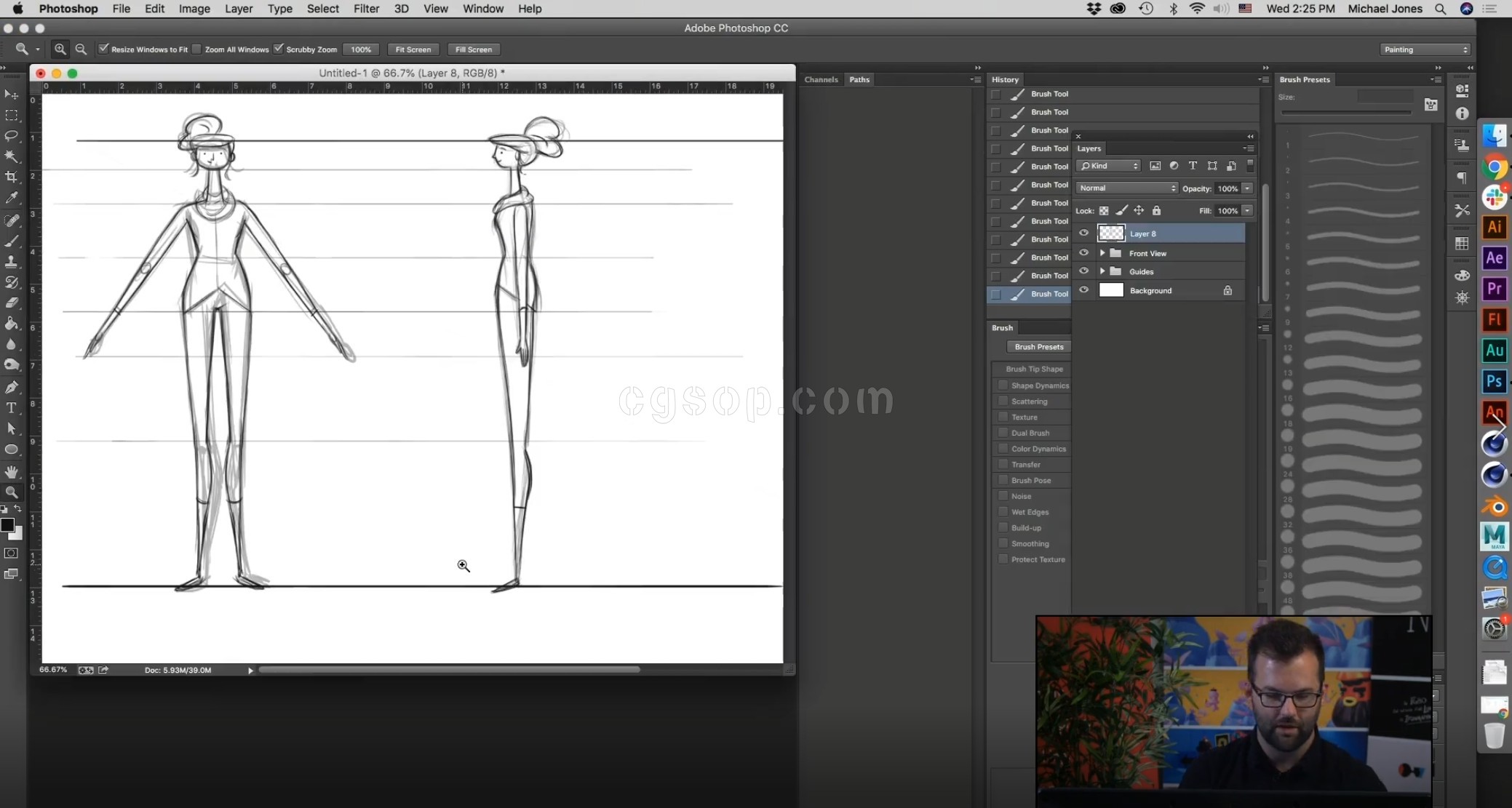Select the Lasso tool
1512x808 pixels.
[x=12, y=136]
